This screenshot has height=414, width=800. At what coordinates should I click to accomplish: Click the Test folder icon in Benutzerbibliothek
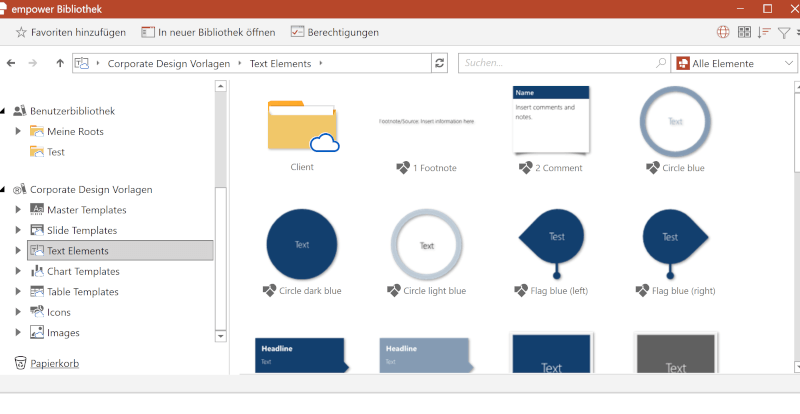[37, 152]
